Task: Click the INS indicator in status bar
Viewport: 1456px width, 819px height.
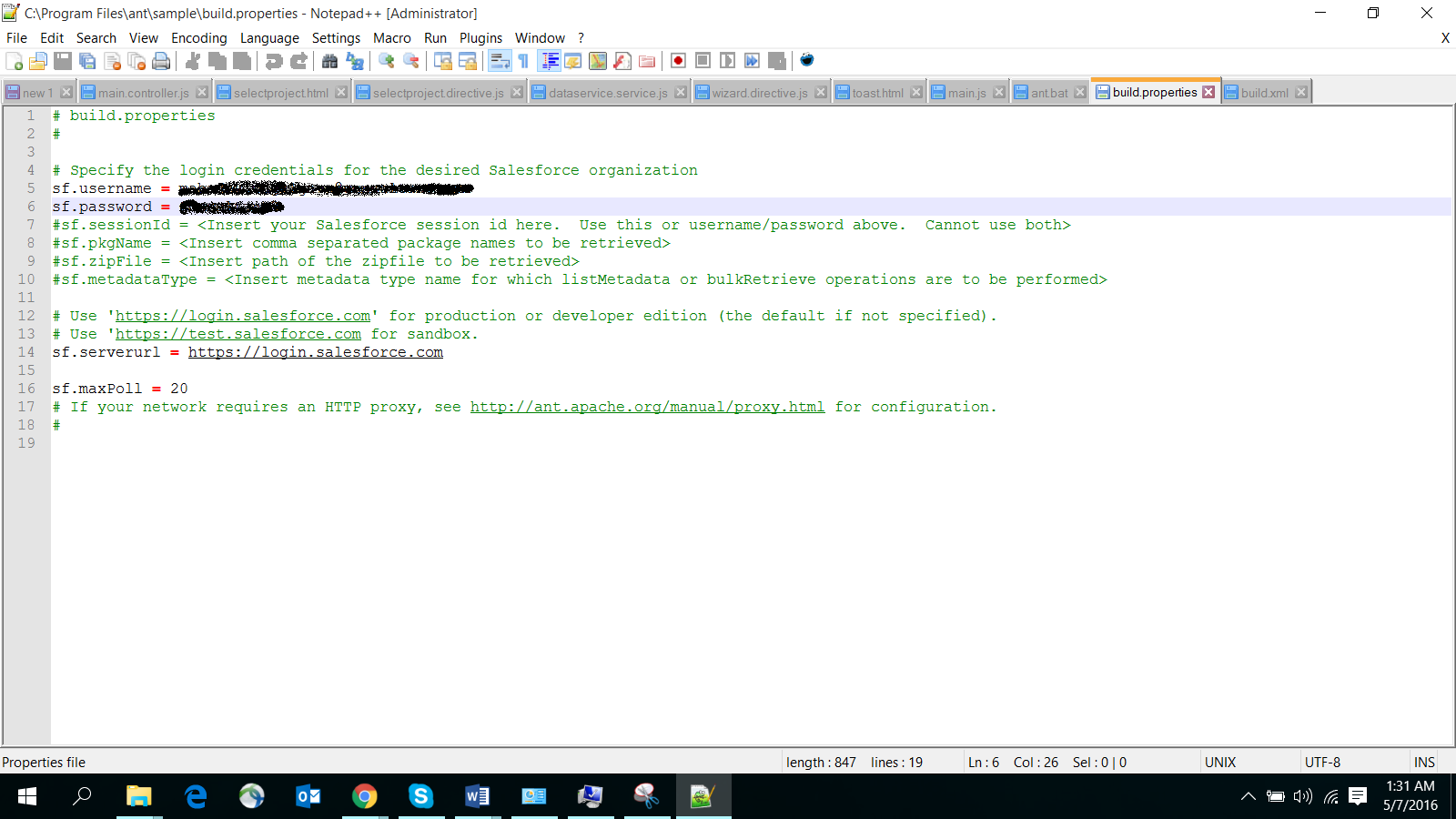Action: point(1424,763)
